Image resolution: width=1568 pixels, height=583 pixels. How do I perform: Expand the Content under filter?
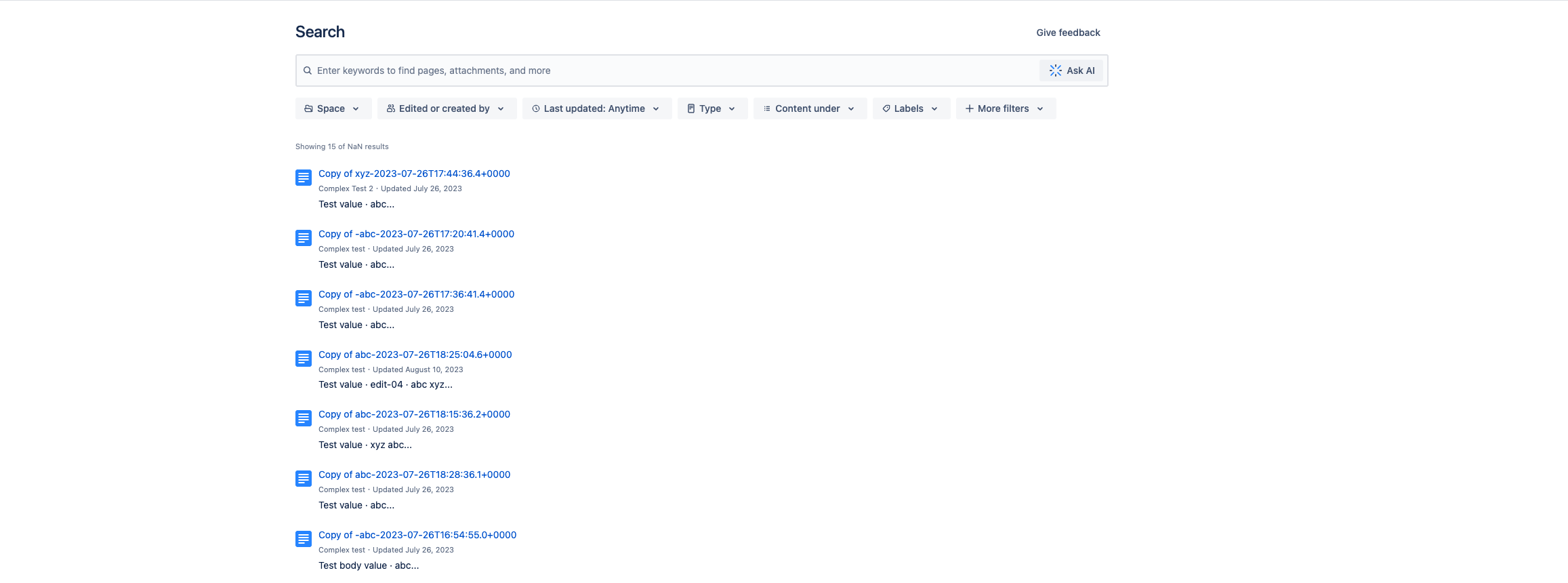click(810, 108)
